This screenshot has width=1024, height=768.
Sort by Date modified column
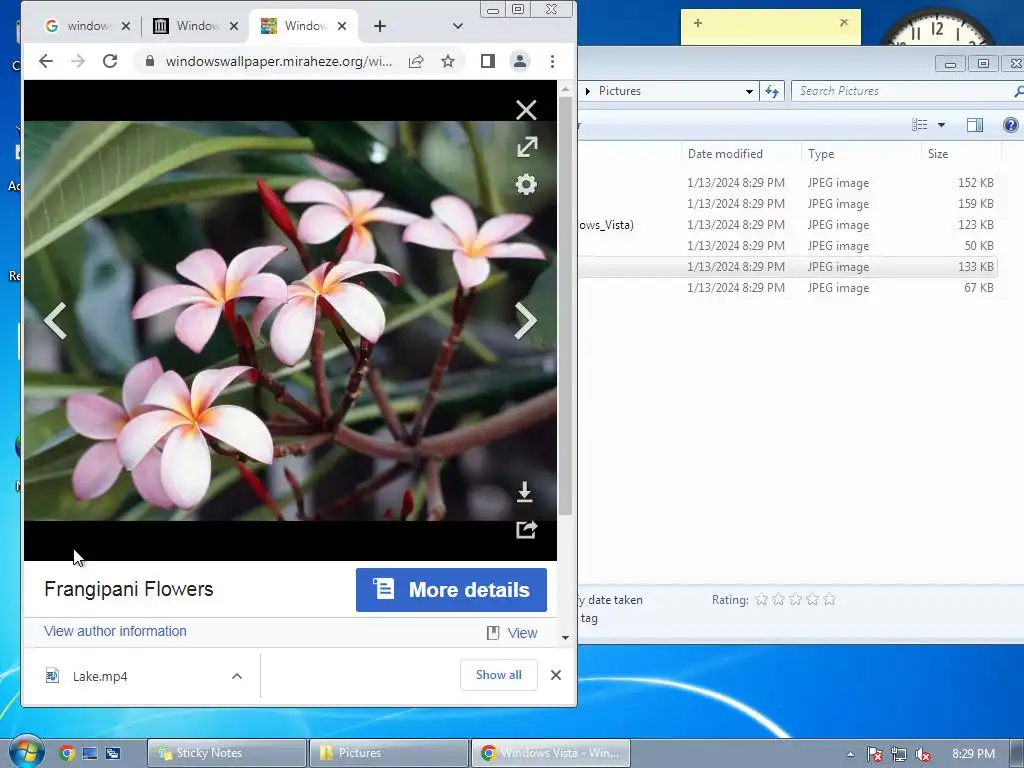point(725,154)
